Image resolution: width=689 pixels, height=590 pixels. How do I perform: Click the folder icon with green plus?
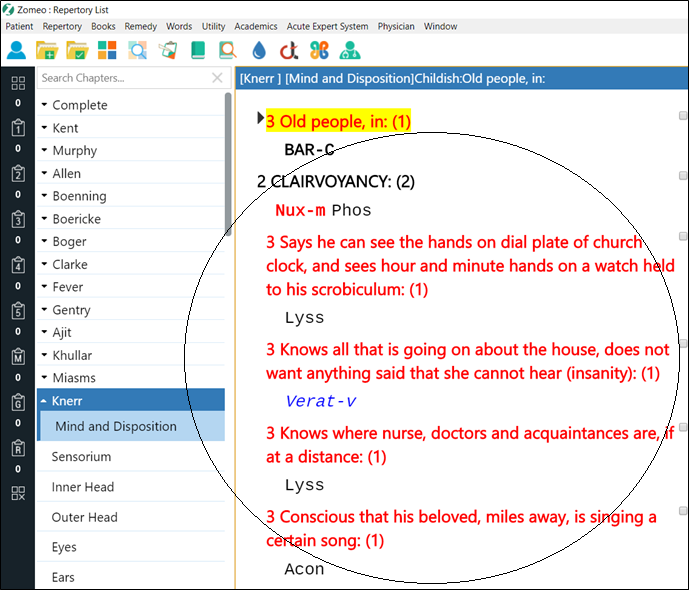click(47, 50)
